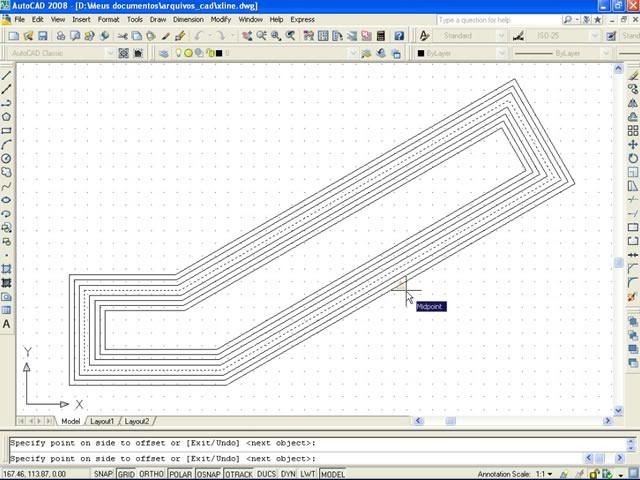Toggle POLAR tracking in status bar
The height and width of the screenshot is (480, 640).
tap(181, 474)
